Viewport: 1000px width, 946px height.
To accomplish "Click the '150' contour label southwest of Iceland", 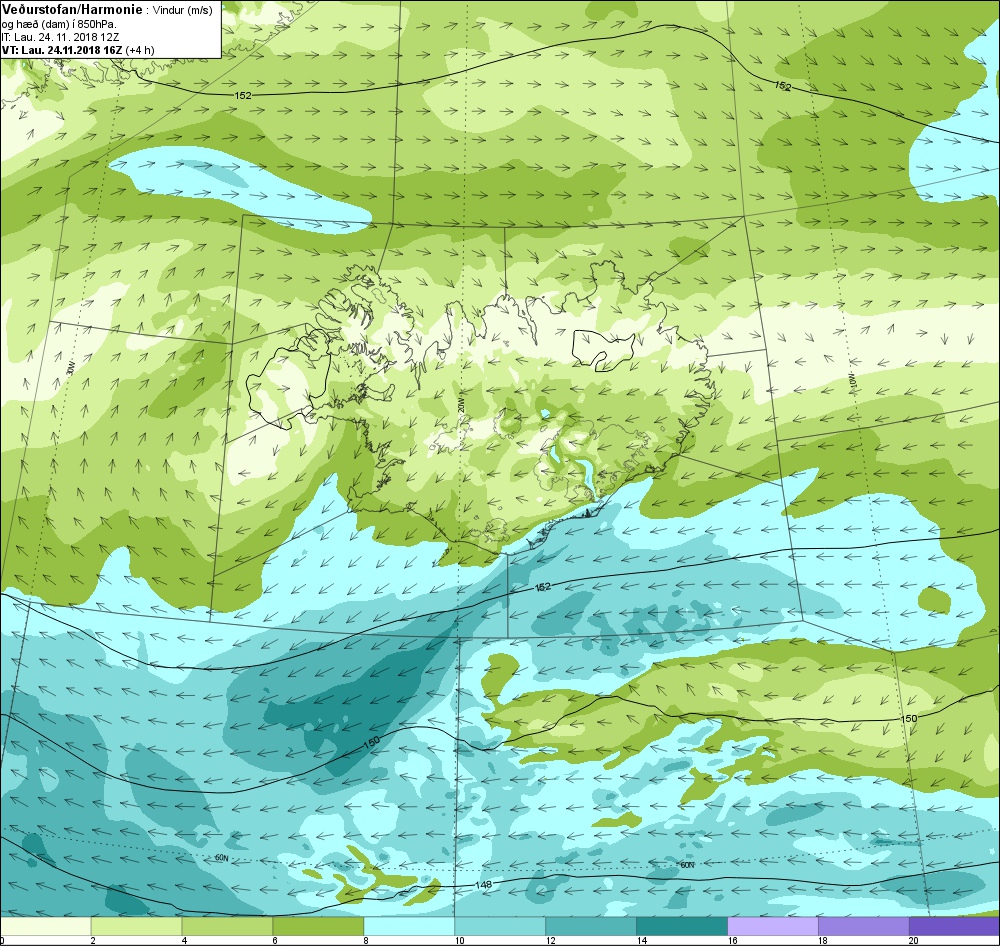I will click(x=372, y=742).
